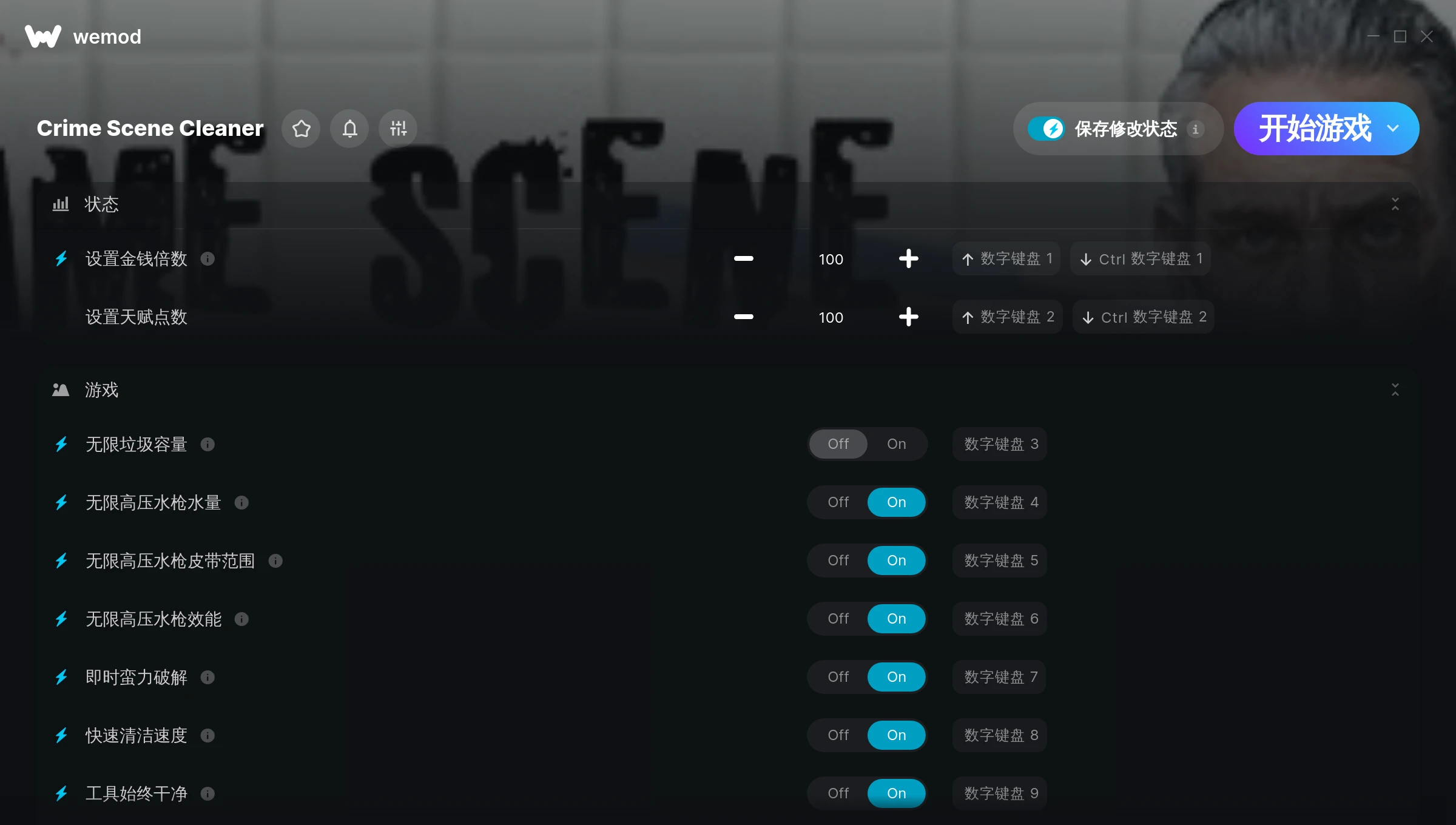The image size is (1456, 825).
Task: Click info icon next to 设置金钱倍数
Action: click(x=207, y=259)
